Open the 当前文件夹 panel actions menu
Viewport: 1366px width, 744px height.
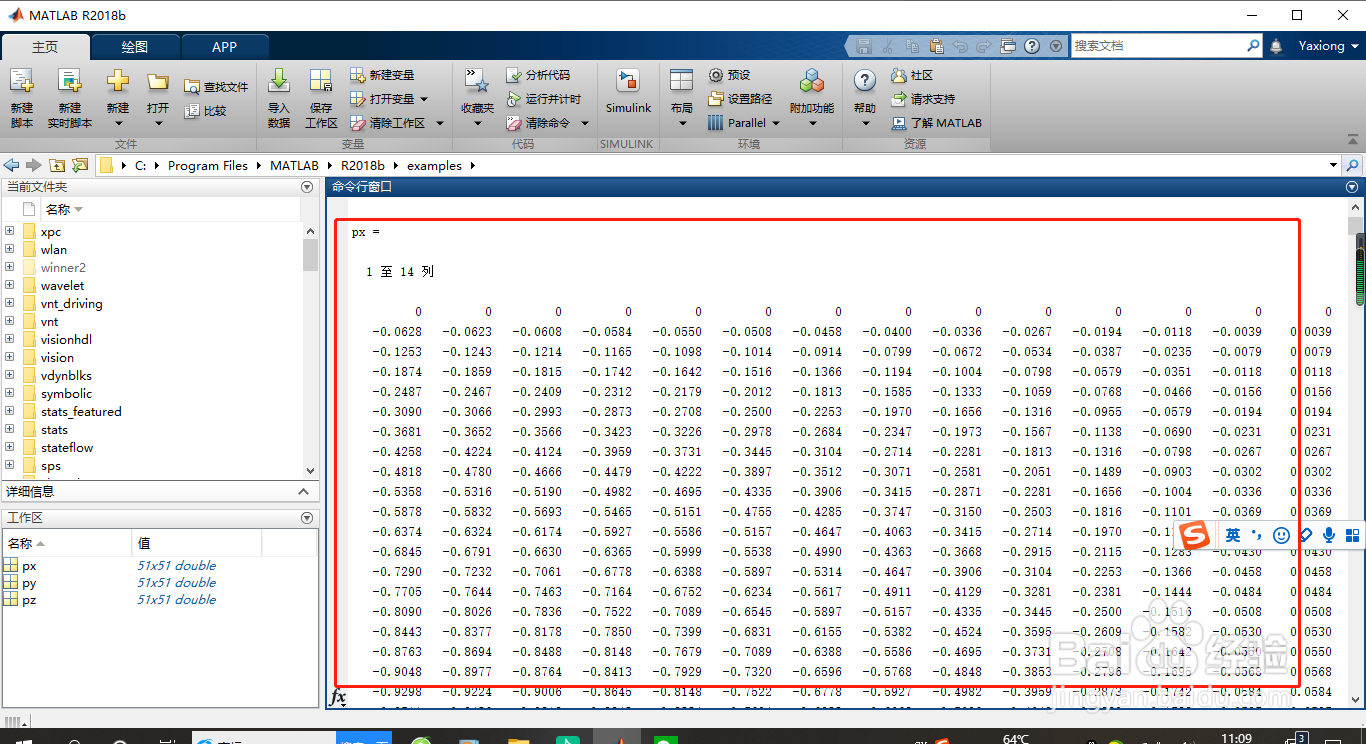(307, 187)
